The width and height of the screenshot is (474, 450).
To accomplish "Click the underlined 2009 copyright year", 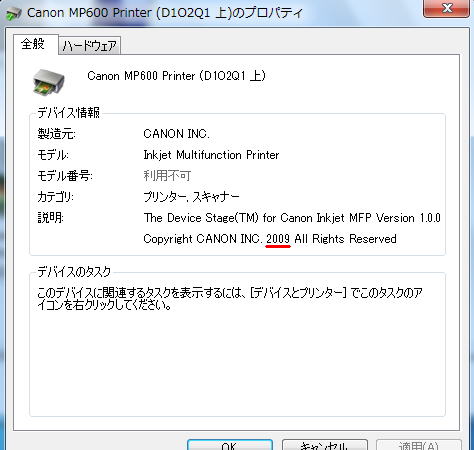I will coord(278,239).
